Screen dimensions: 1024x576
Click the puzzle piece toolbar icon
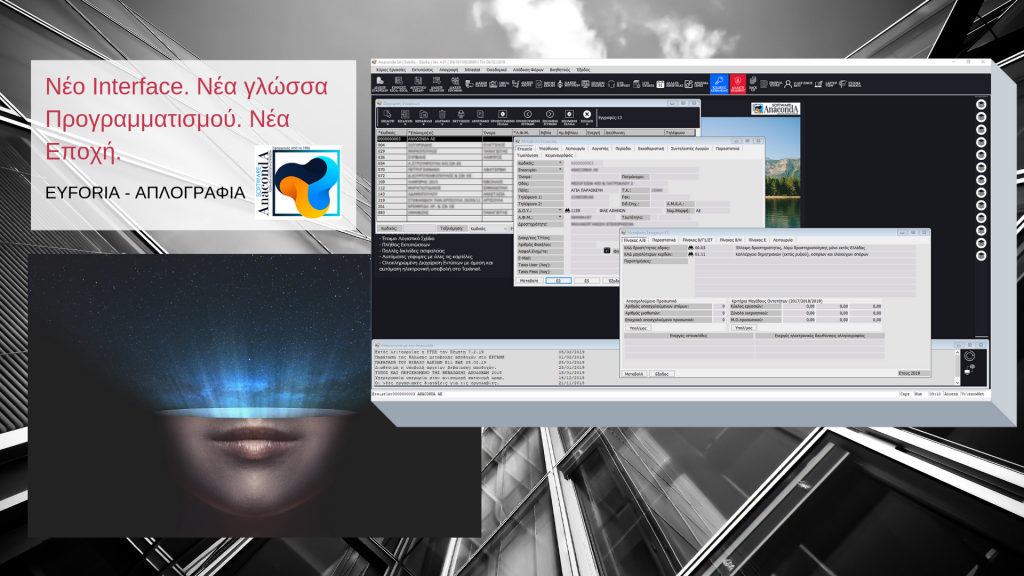point(688,84)
